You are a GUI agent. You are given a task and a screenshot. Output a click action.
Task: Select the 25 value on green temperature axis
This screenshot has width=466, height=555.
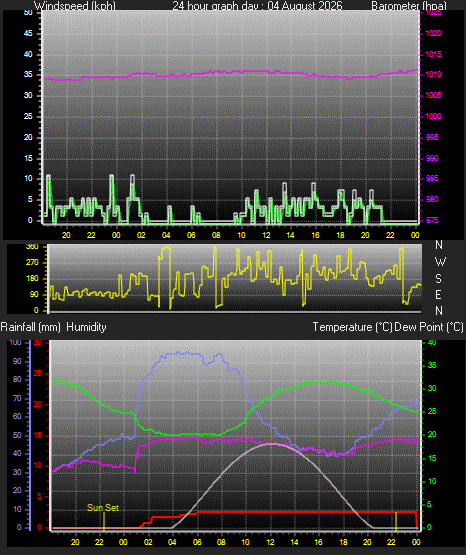point(432,411)
